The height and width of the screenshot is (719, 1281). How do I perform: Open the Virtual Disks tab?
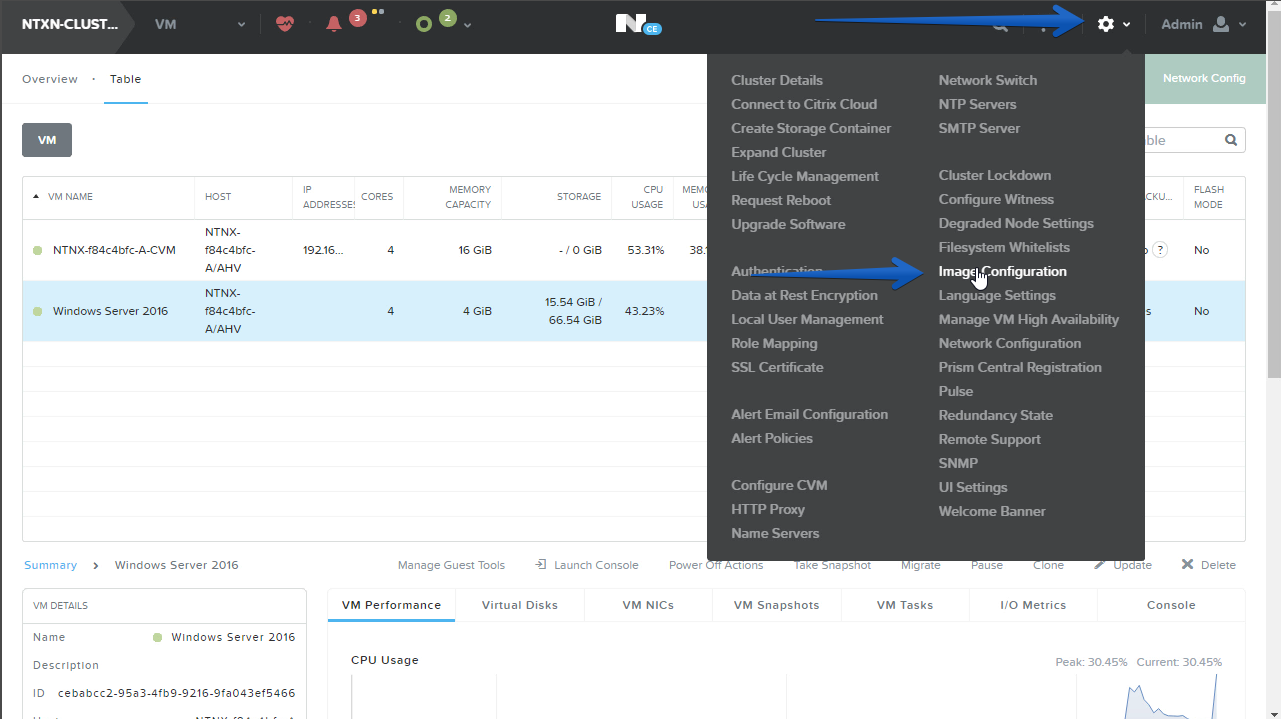click(x=520, y=605)
